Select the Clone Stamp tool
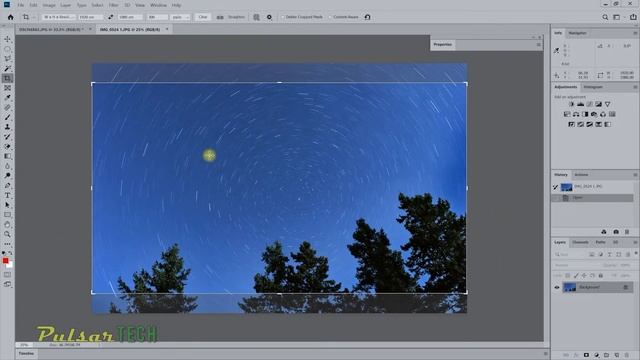Image resolution: width=640 pixels, height=360 pixels. (7, 127)
